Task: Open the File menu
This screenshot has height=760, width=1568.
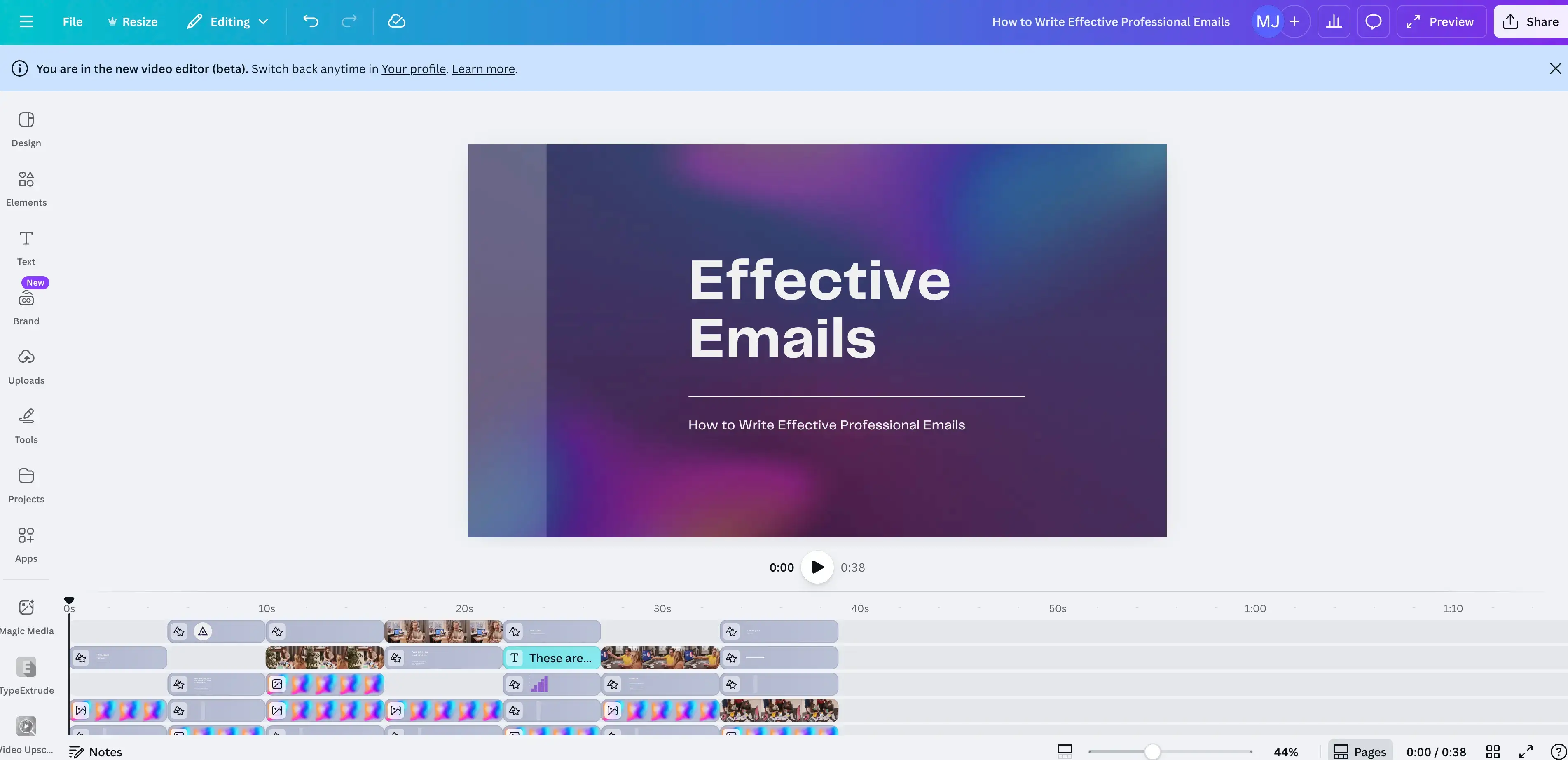Action: pos(73,22)
